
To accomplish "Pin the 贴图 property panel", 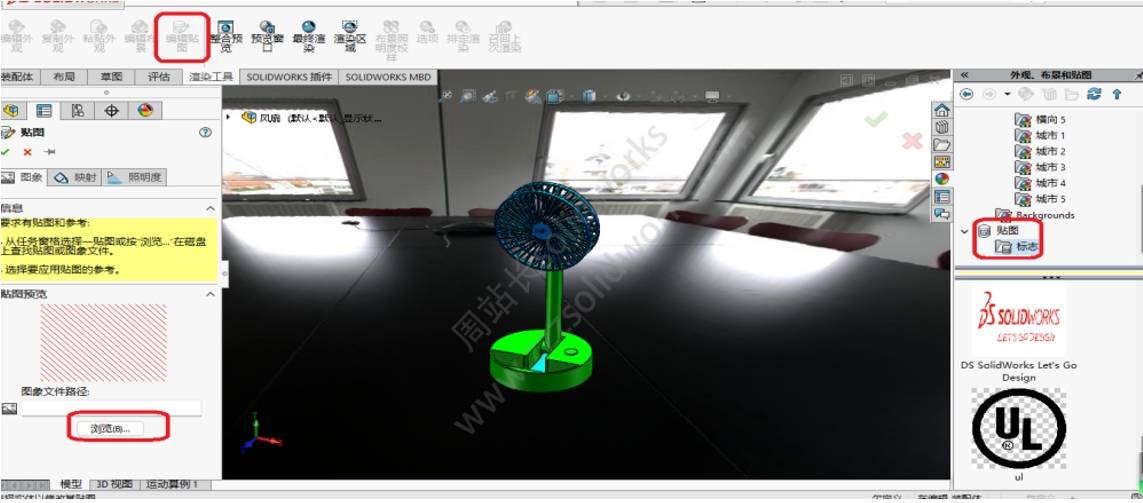I will pos(50,152).
